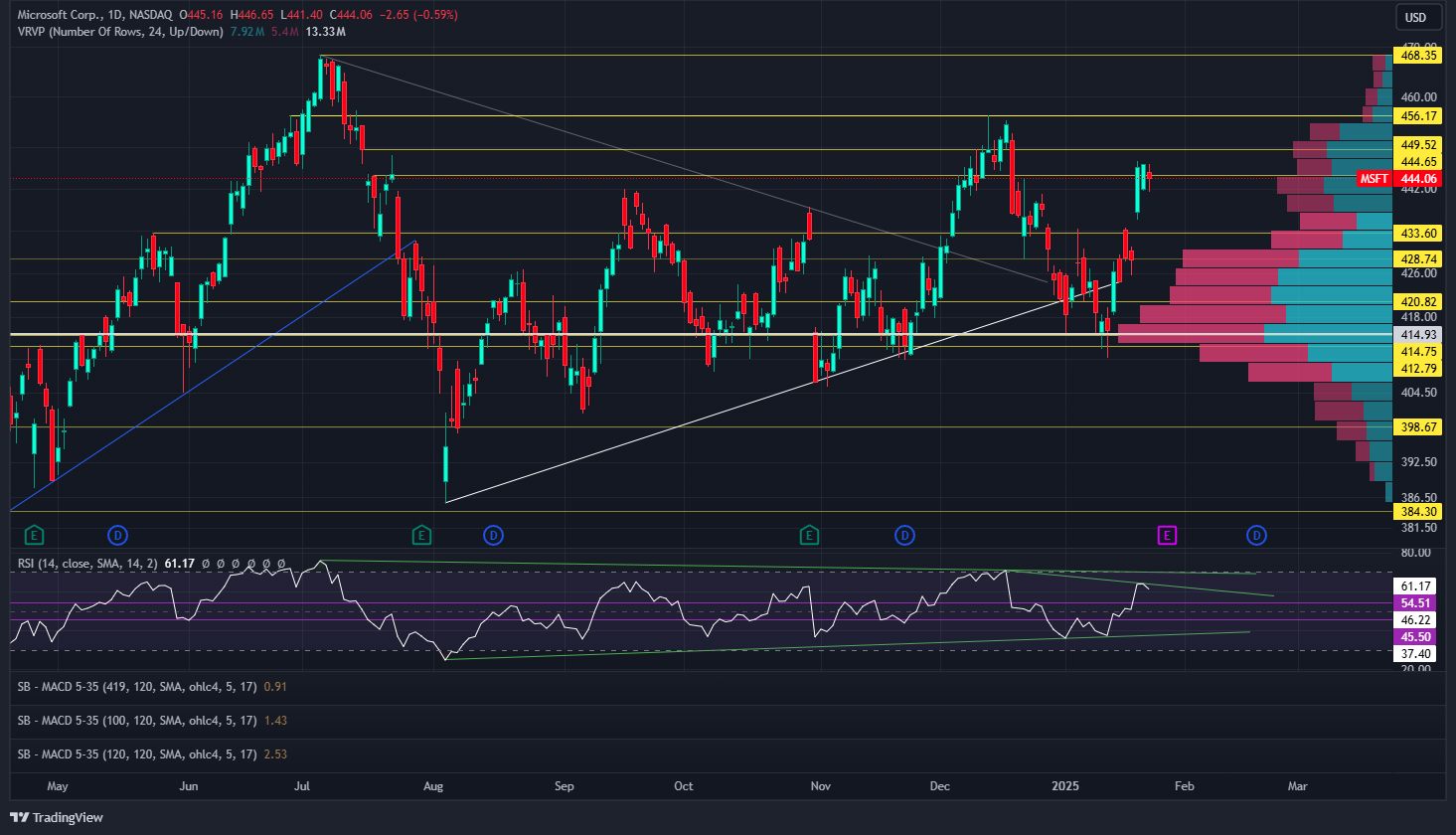Select the dividend D marker in late November
1456x835 pixels.
pyautogui.click(x=904, y=536)
